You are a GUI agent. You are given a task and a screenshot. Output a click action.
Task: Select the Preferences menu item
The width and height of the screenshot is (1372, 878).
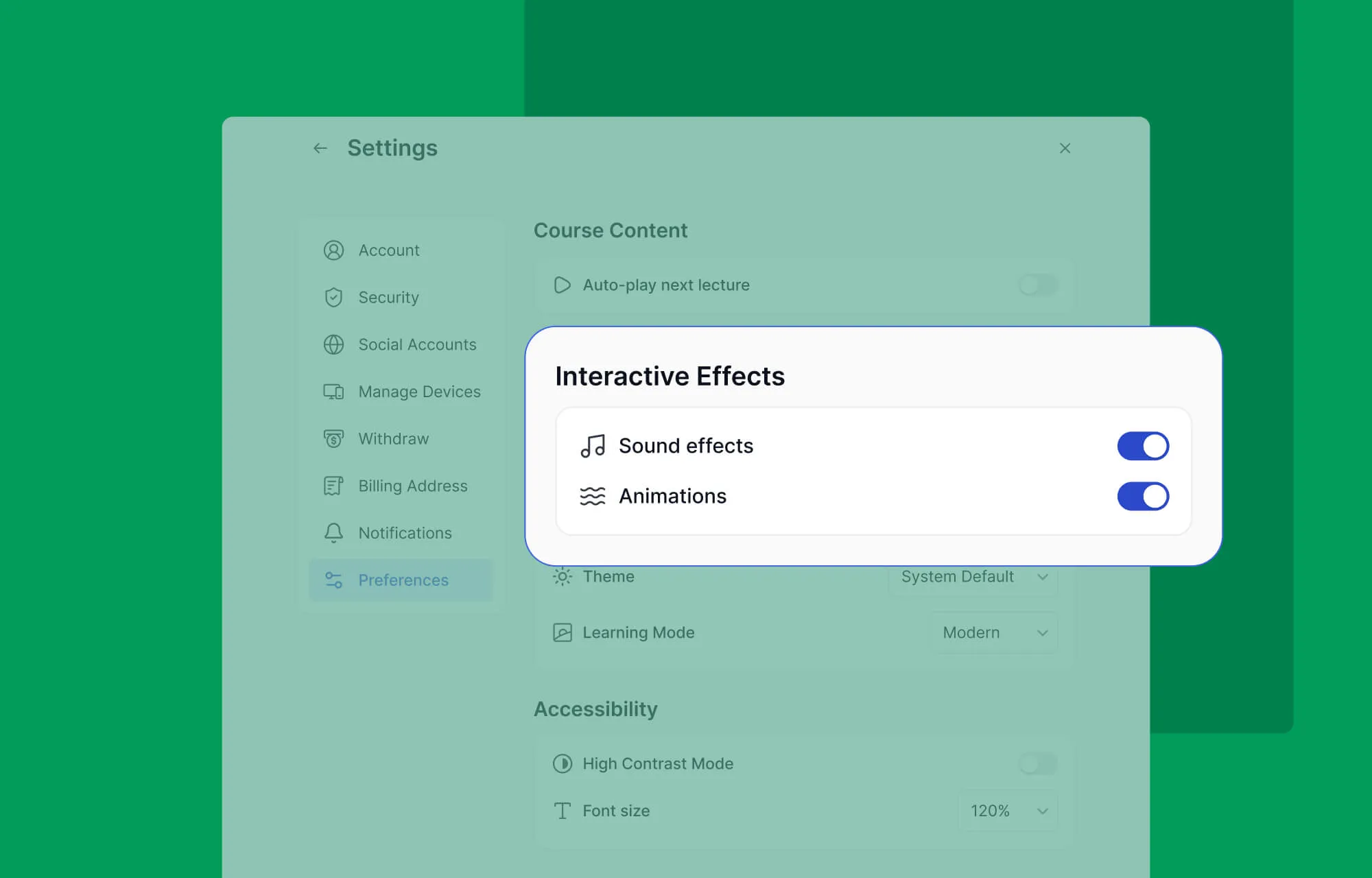[x=402, y=580]
